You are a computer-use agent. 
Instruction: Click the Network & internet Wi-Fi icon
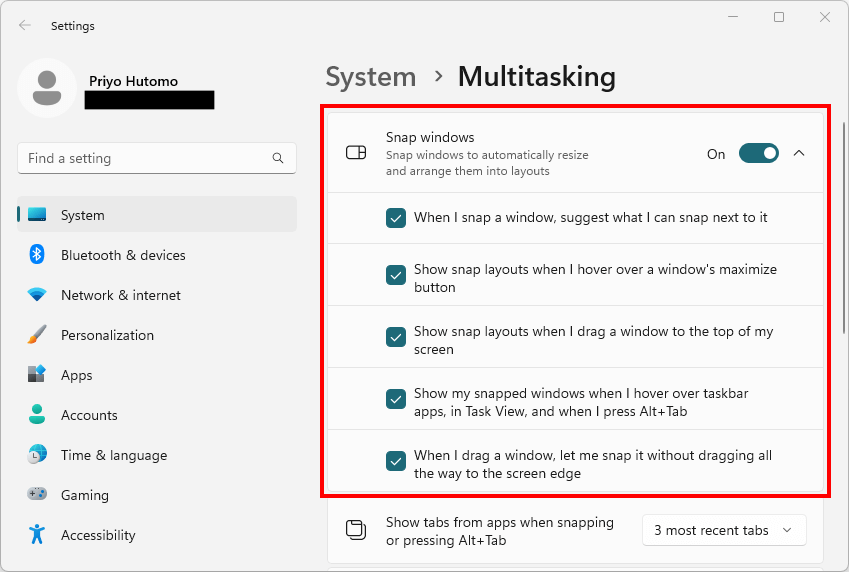pos(37,295)
